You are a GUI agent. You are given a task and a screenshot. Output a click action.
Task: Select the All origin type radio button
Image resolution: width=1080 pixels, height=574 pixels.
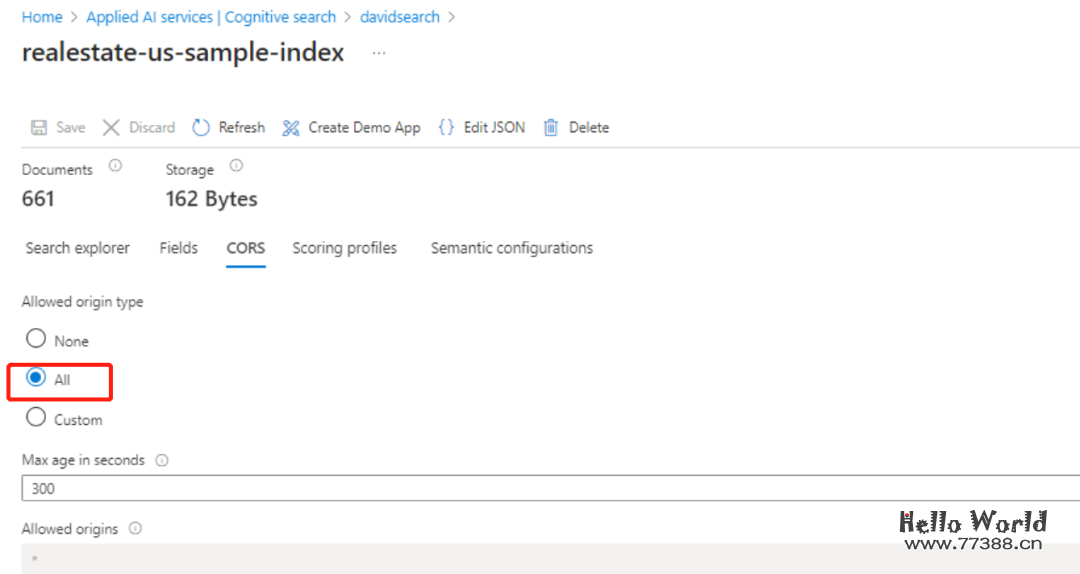pos(36,379)
